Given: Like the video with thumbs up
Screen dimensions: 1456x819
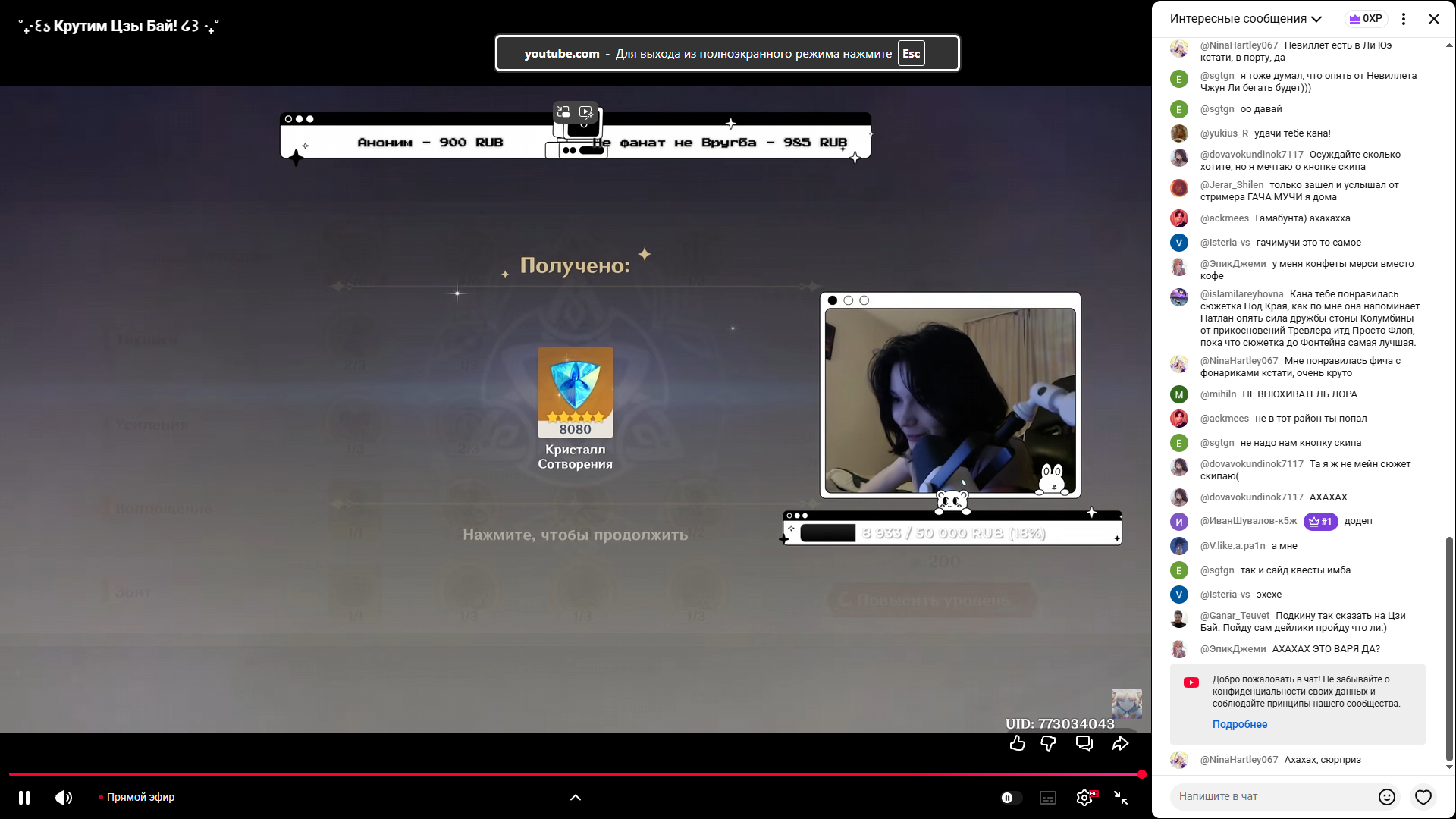Looking at the screenshot, I should pyautogui.click(x=1018, y=744).
